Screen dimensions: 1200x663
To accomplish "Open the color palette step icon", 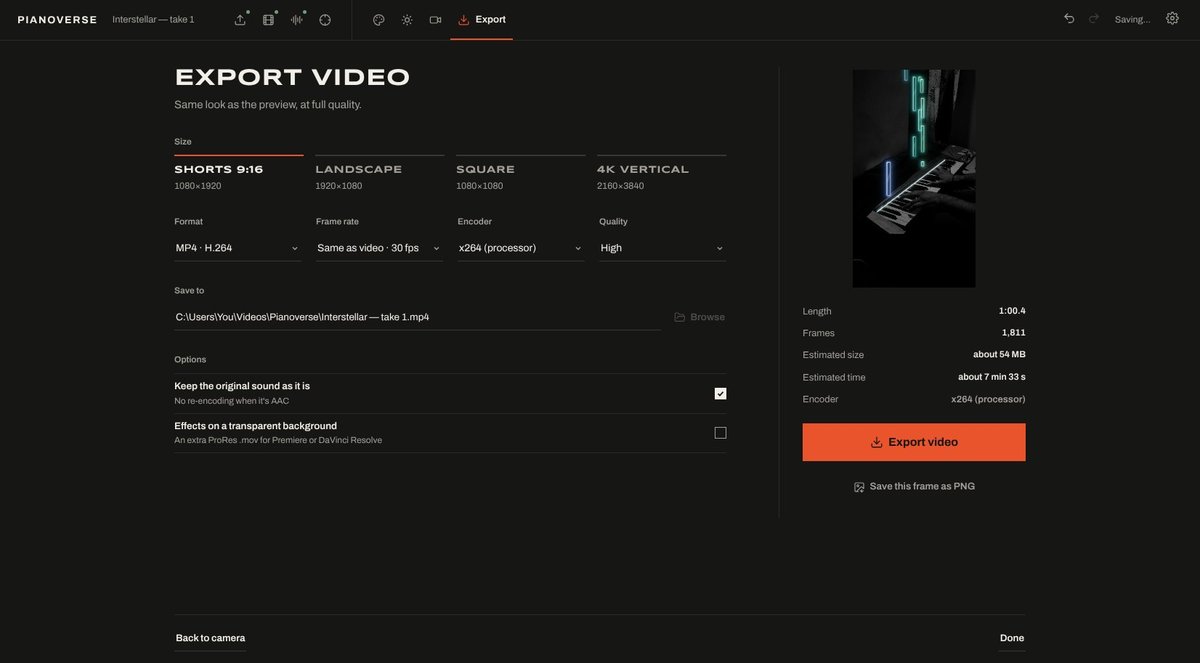I will point(379,20).
